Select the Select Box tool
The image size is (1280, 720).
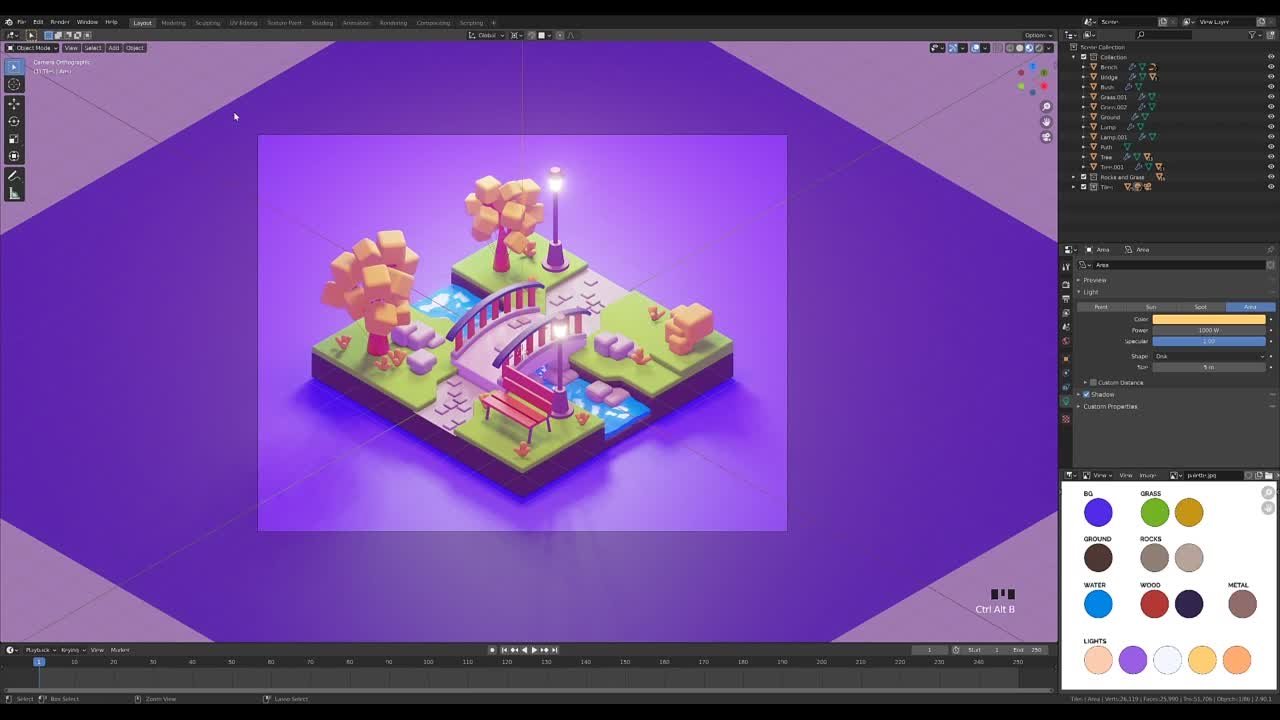(14, 66)
